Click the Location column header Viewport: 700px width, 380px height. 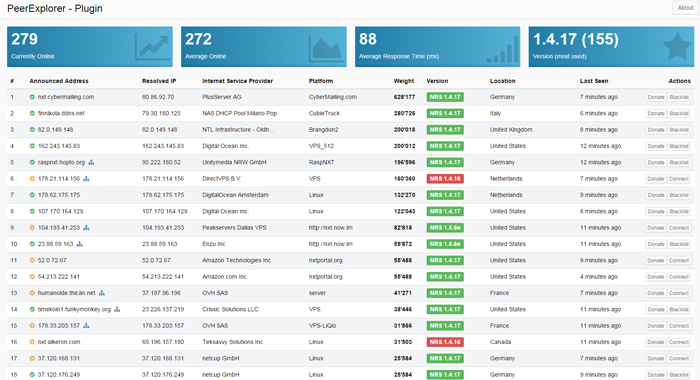503,81
